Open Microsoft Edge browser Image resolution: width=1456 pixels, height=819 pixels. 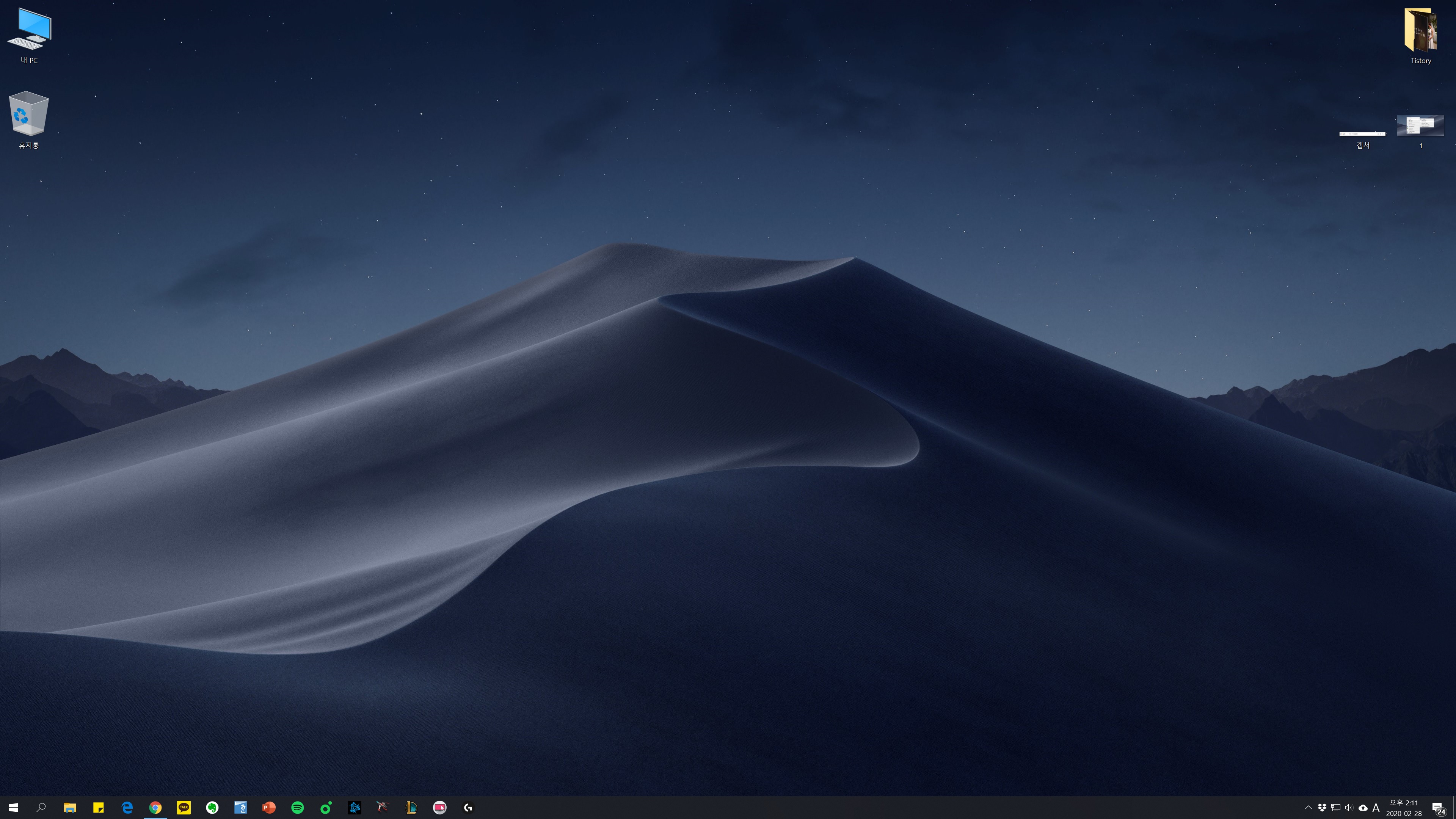tap(127, 808)
